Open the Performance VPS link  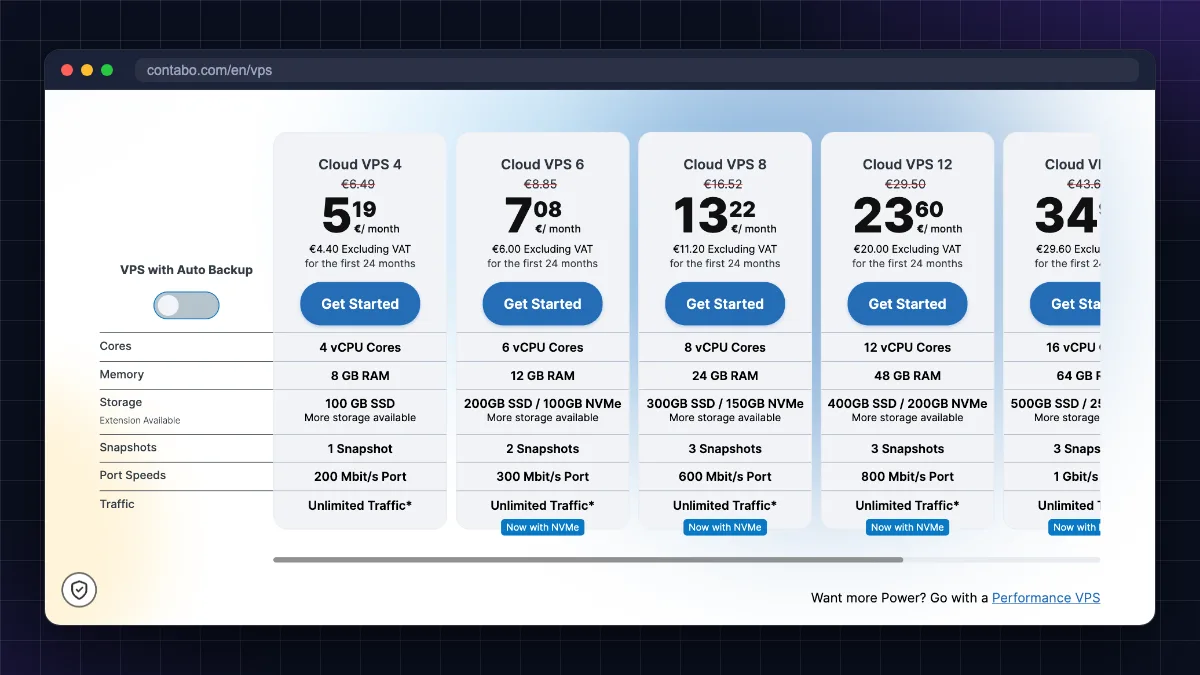[x=1046, y=598]
